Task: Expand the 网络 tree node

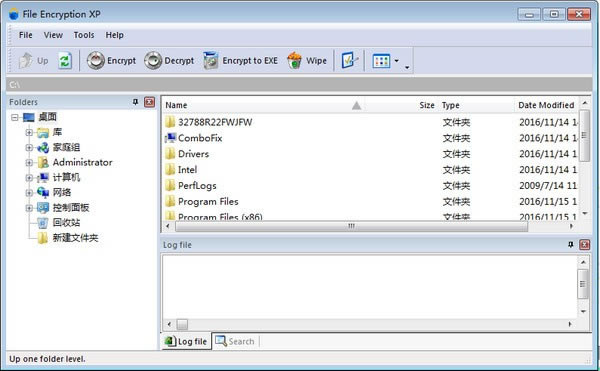Action: pyautogui.click(x=29, y=192)
